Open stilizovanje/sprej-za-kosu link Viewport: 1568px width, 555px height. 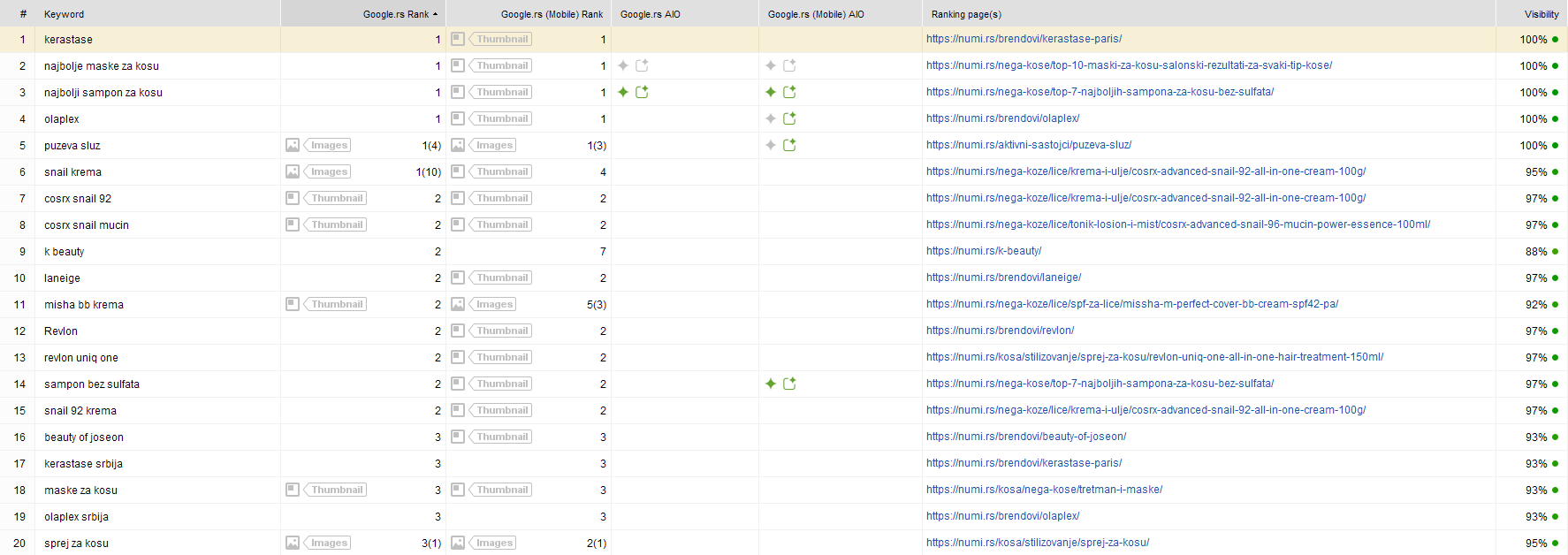click(x=1038, y=543)
